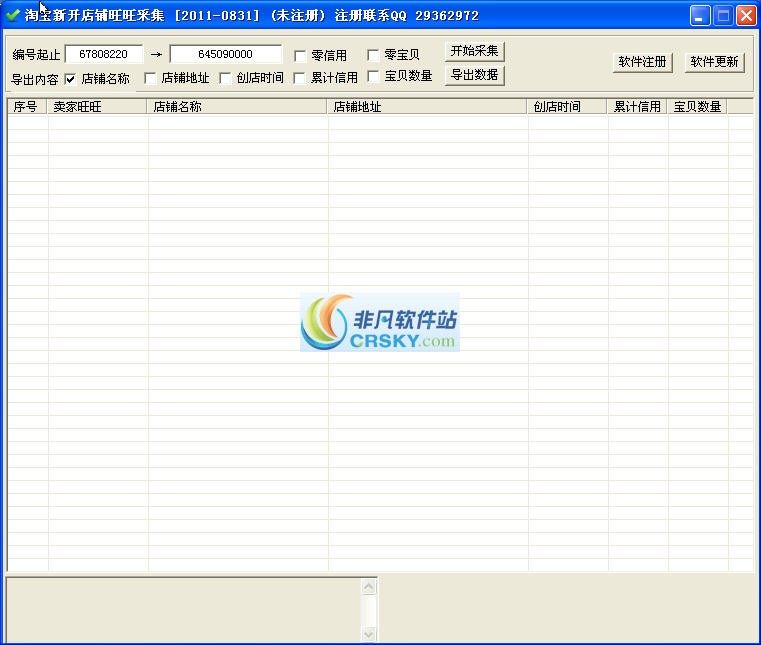Click the log box scroll down arrow
761x645 pixels.
point(369,634)
